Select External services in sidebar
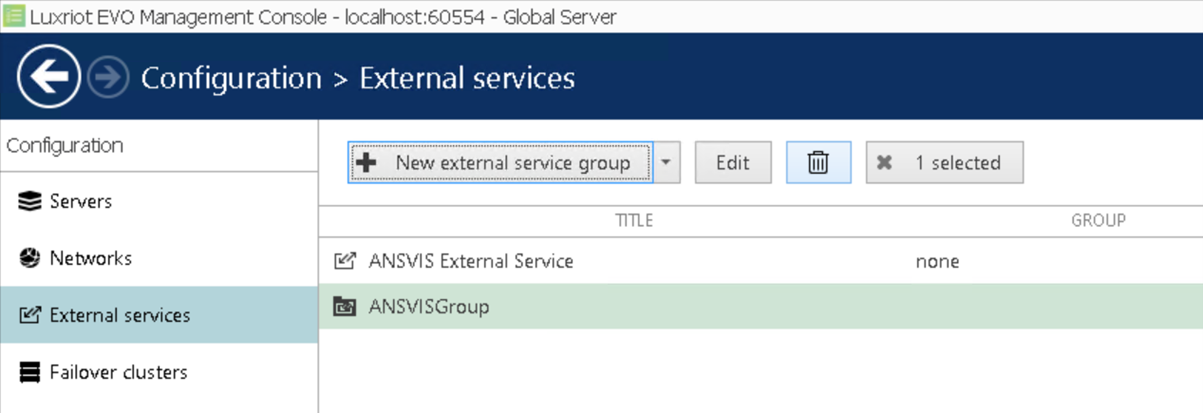This screenshot has height=413, width=1203. (119, 316)
